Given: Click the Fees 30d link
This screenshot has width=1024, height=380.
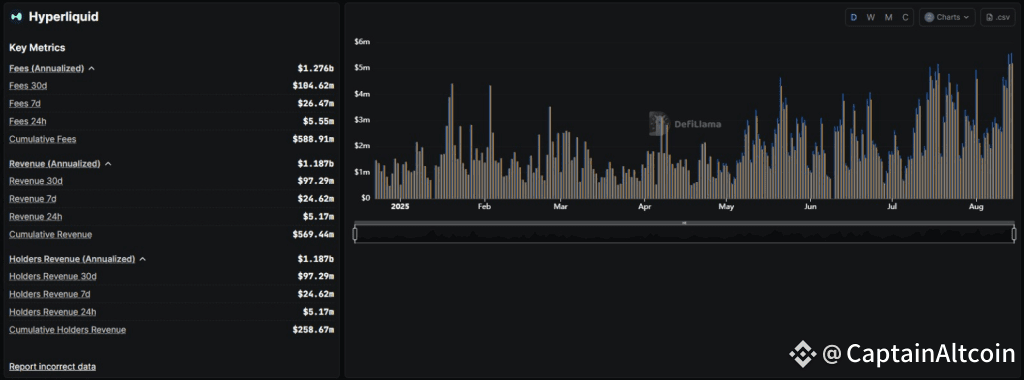Looking at the screenshot, I should click(28, 86).
